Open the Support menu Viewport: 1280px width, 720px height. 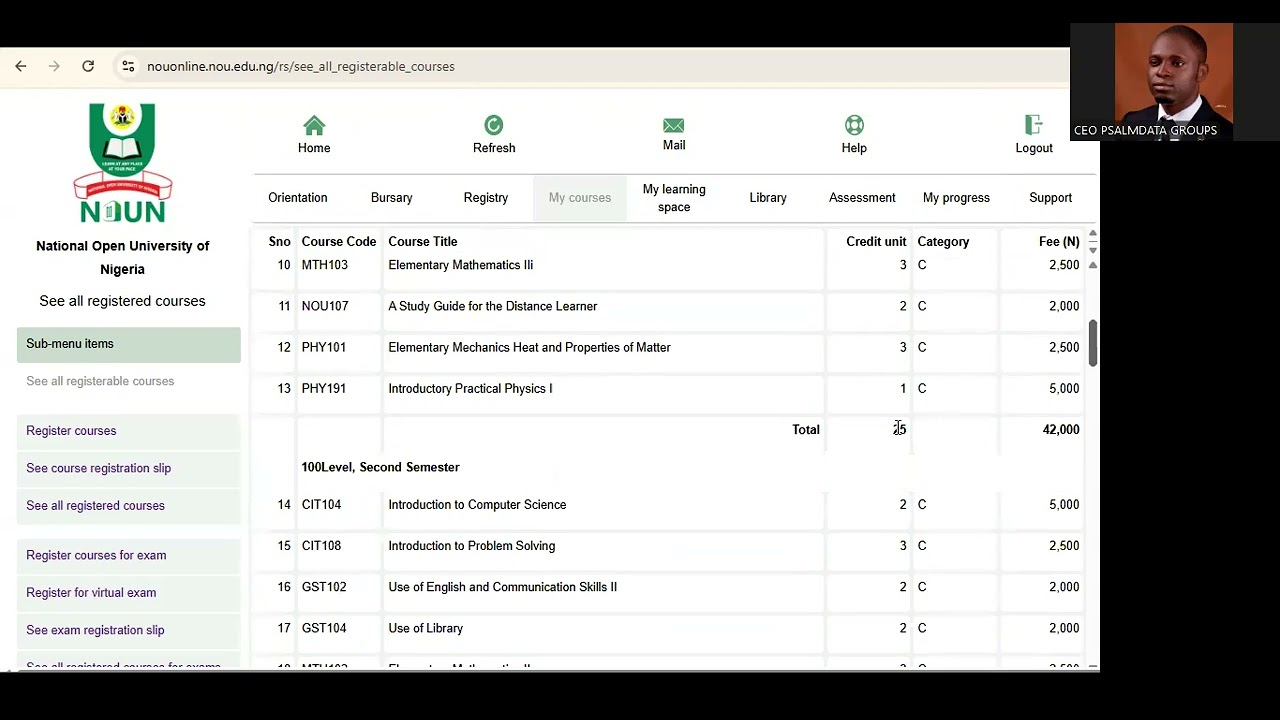(x=1050, y=198)
